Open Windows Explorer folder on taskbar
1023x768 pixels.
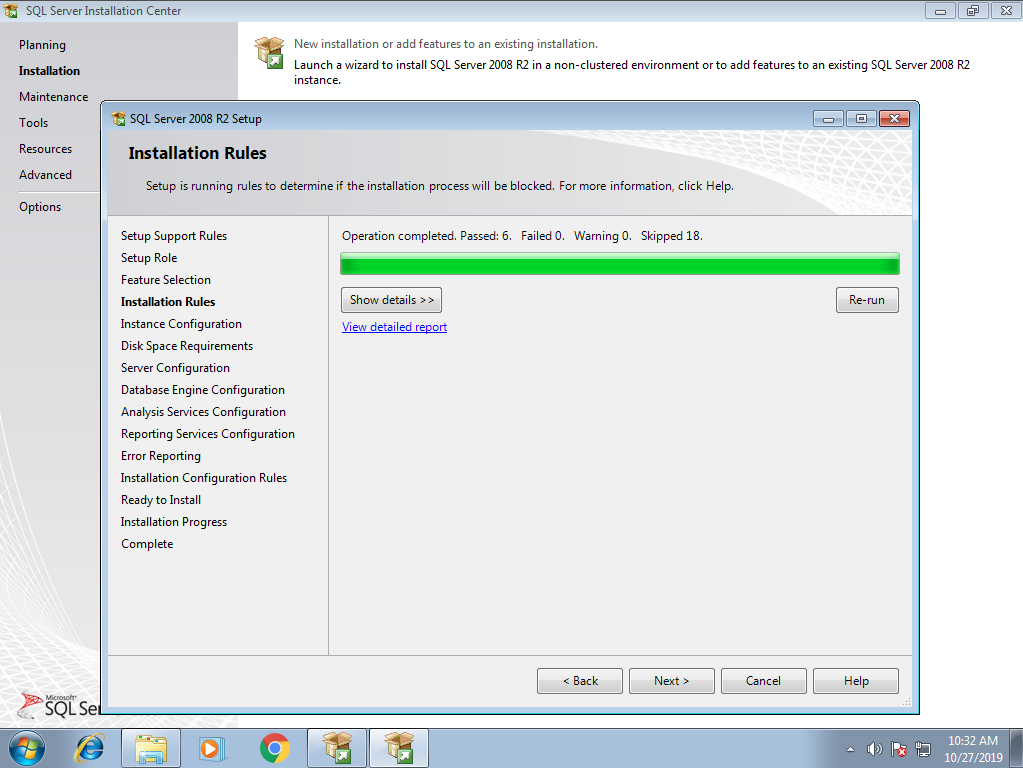pos(151,748)
